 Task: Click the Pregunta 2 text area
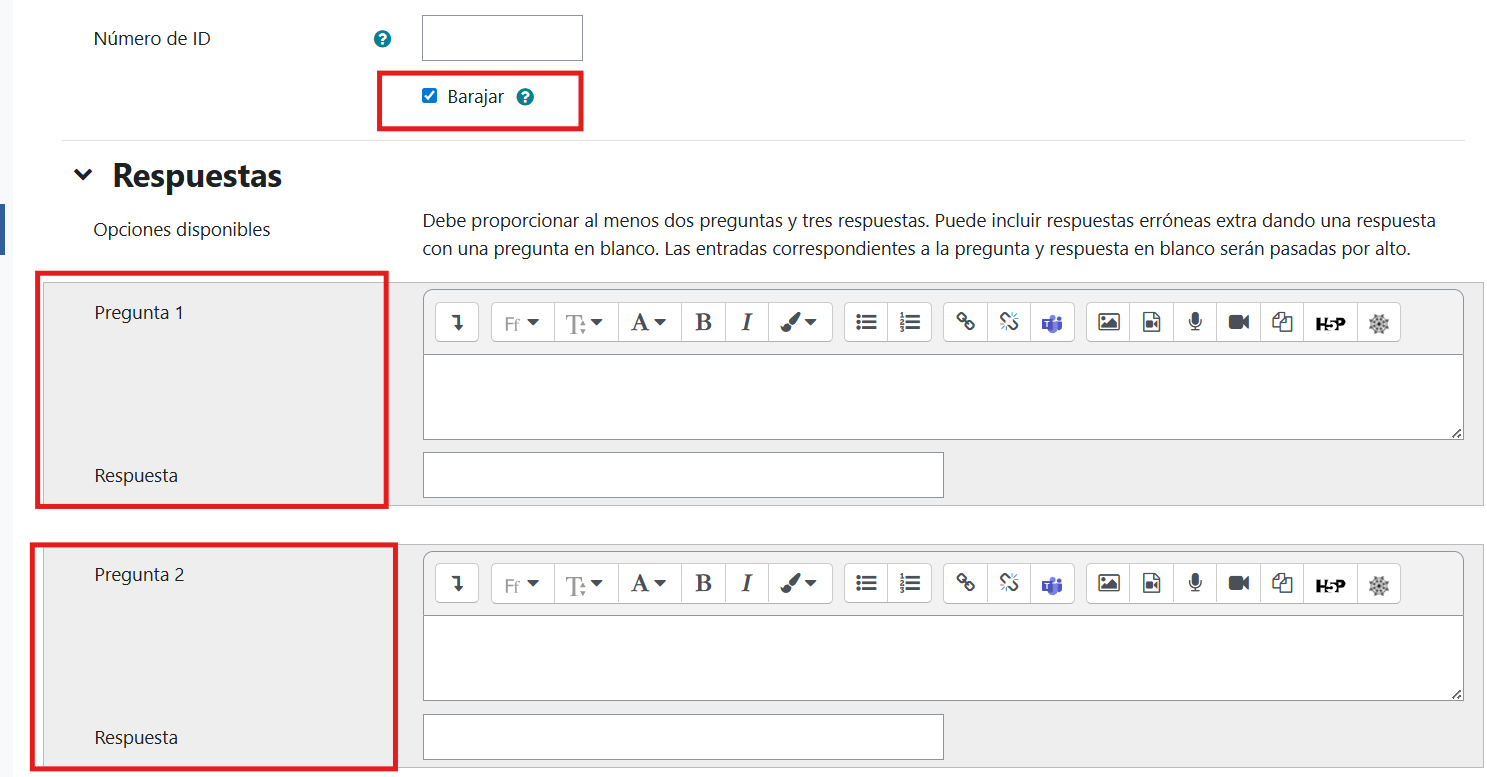(943, 658)
